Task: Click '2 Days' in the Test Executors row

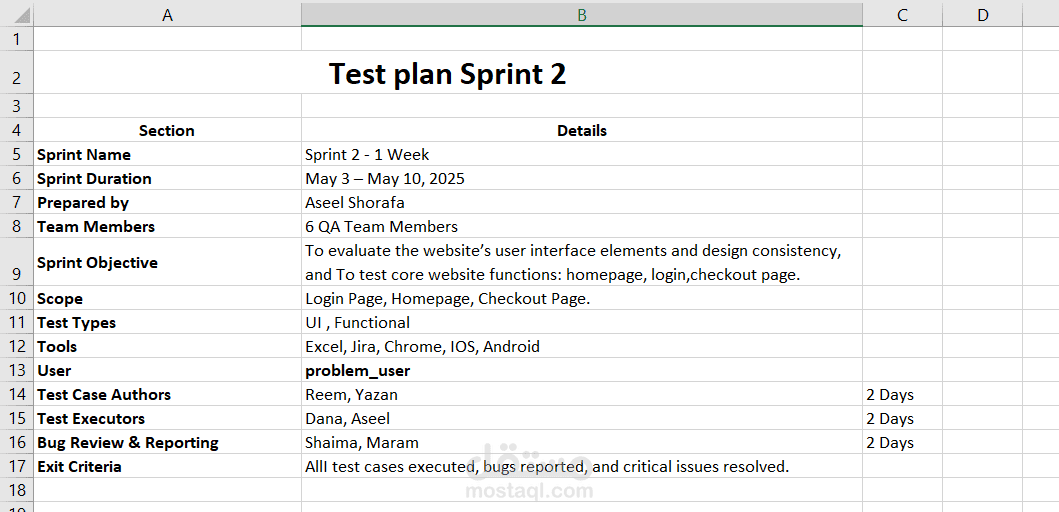Action: click(902, 418)
